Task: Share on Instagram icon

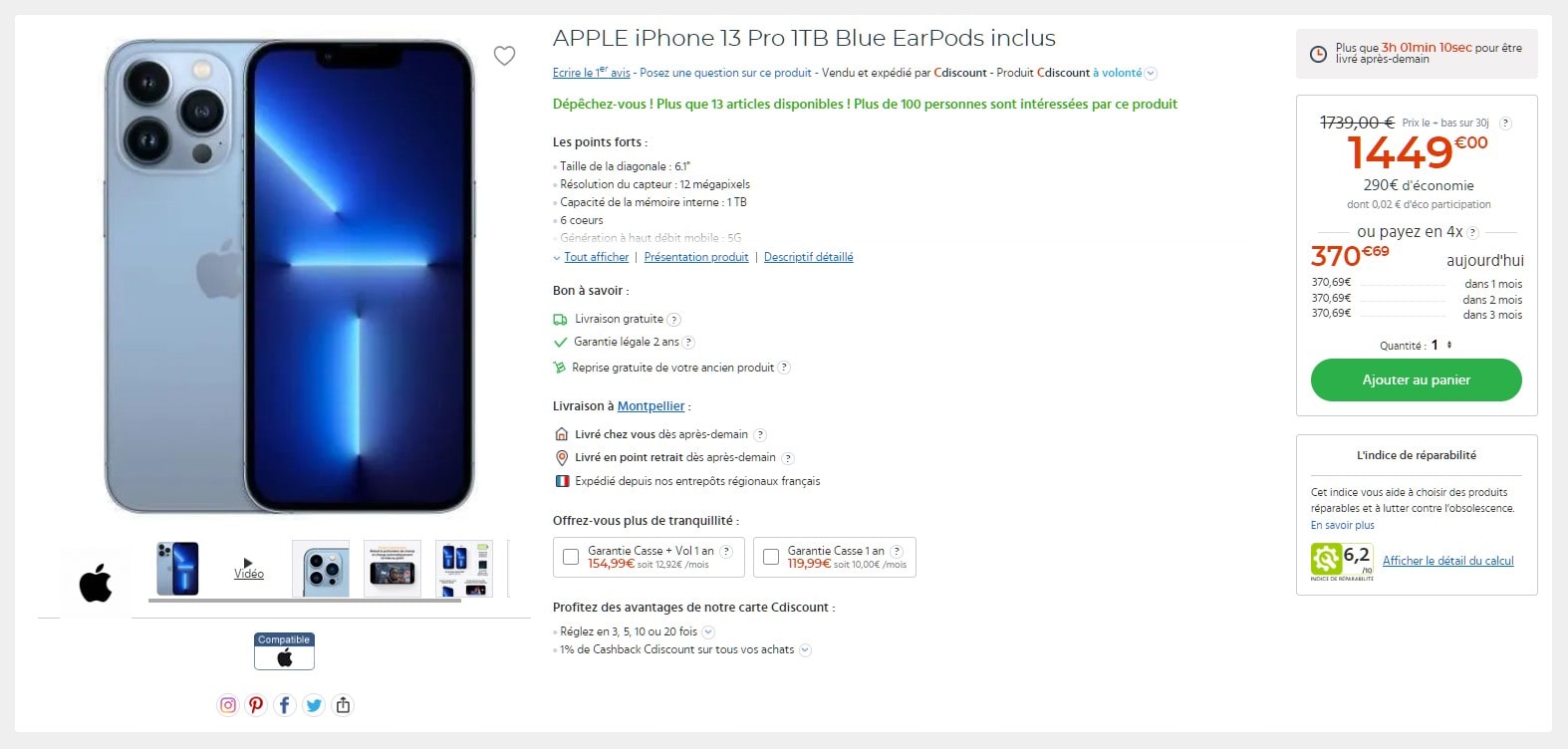Action: pyautogui.click(x=228, y=705)
